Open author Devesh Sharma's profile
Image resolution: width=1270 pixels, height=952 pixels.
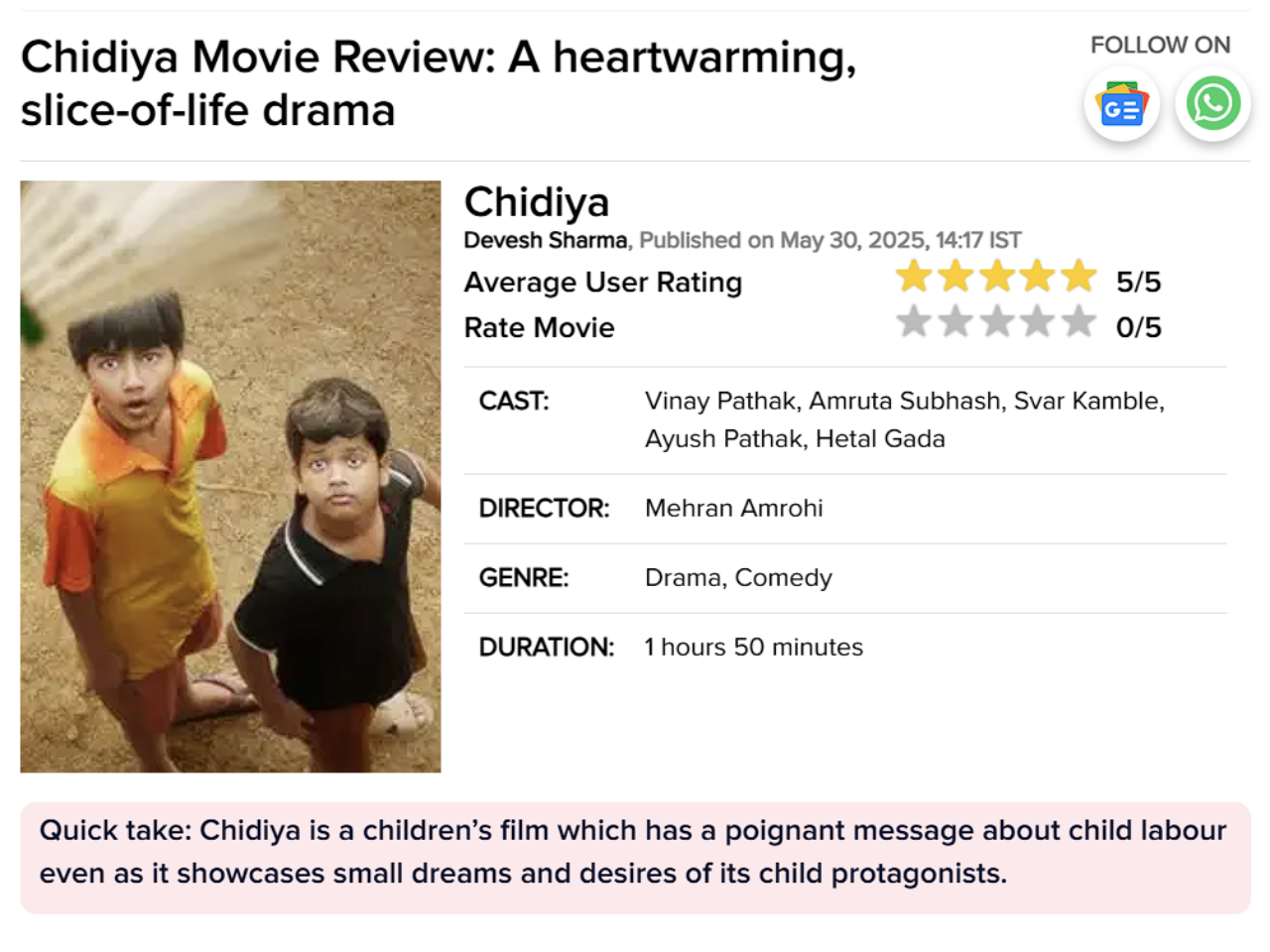coord(546,241)
